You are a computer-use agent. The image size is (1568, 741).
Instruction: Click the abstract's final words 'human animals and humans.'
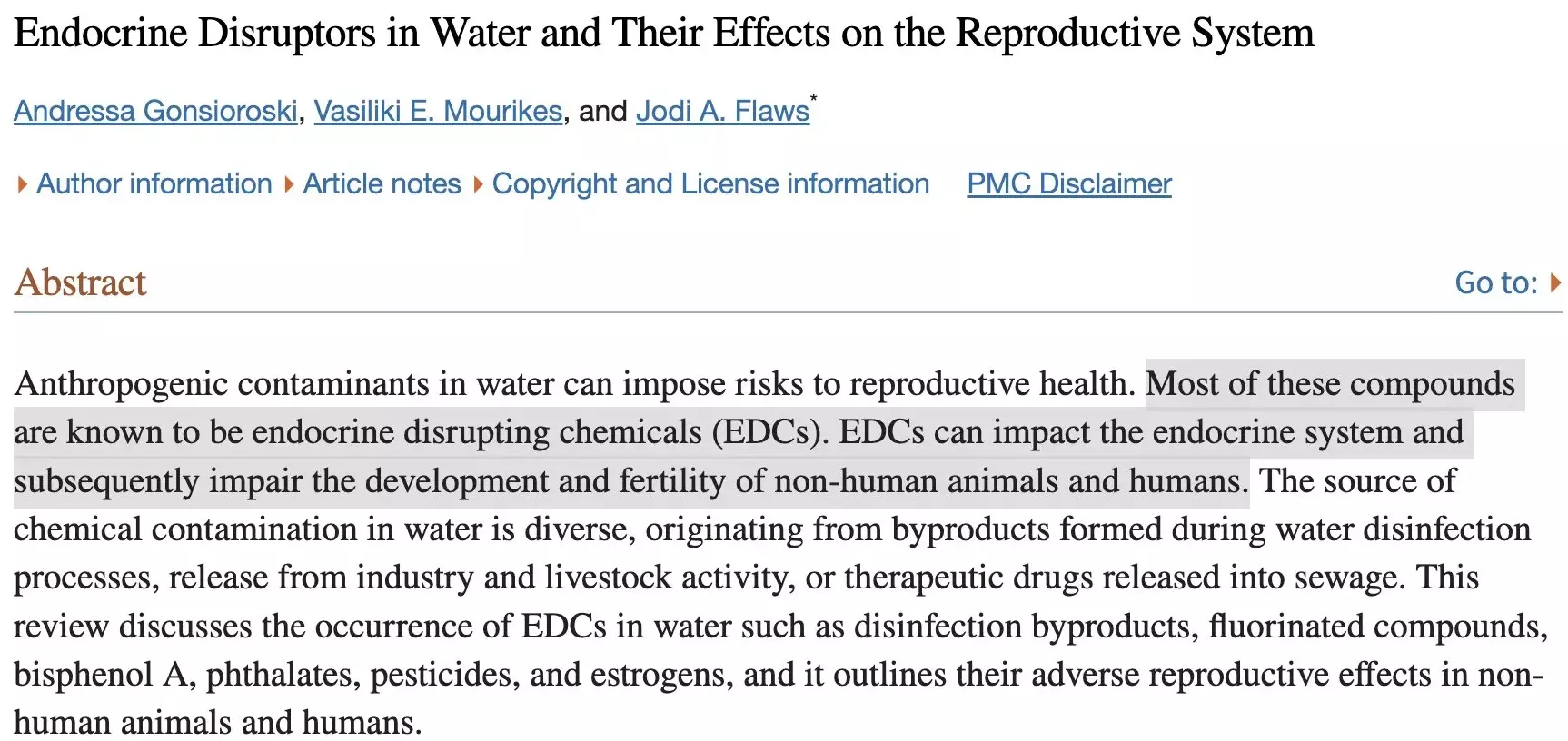pyautogui.click(x=218, y=723)
